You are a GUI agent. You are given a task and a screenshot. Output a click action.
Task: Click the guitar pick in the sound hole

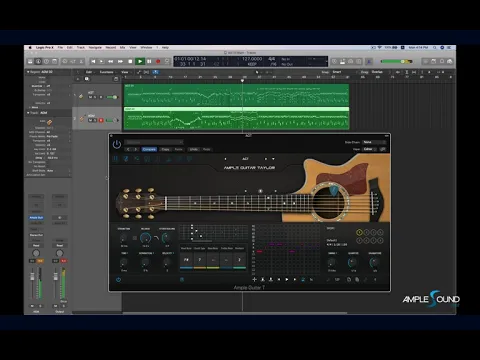[x=334, y=191]
